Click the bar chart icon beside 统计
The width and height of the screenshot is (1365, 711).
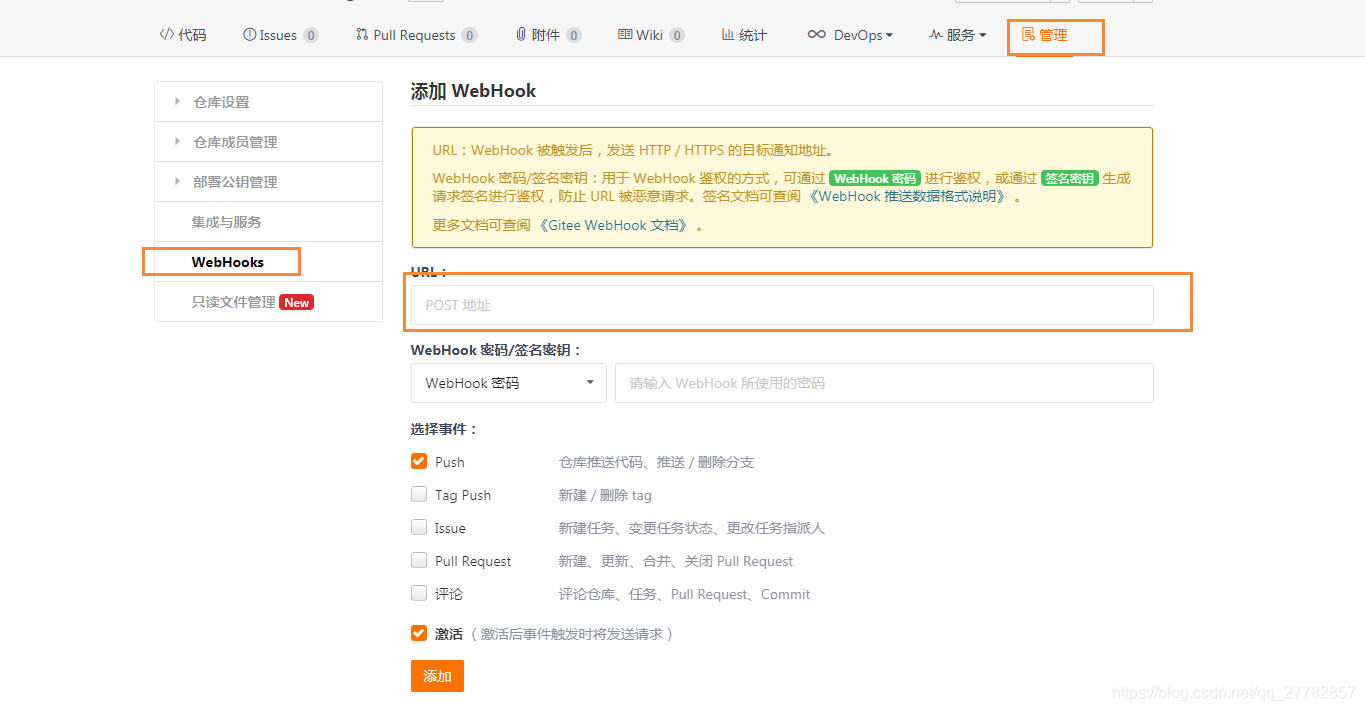728,35
